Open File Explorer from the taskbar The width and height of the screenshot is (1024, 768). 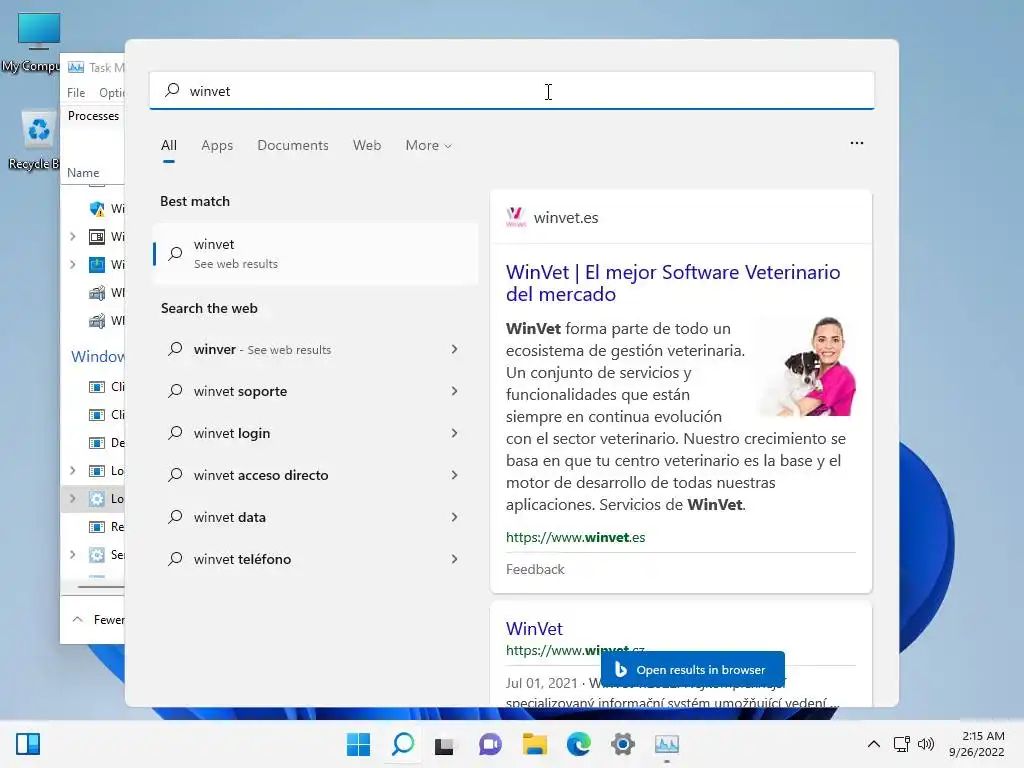pyautogui.click(x=534, y=744)
